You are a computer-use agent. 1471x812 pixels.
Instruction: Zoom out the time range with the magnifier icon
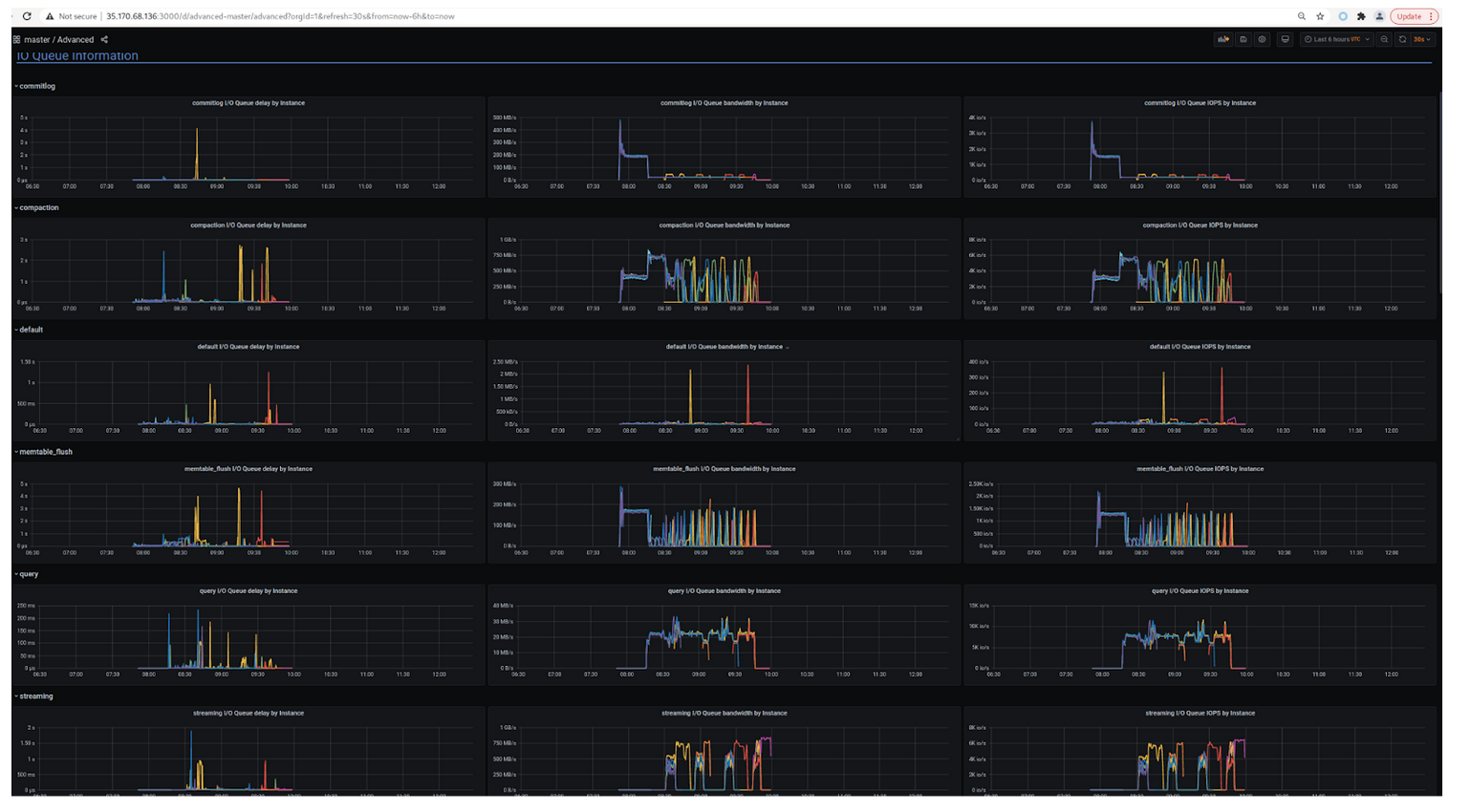(1385, 39)
